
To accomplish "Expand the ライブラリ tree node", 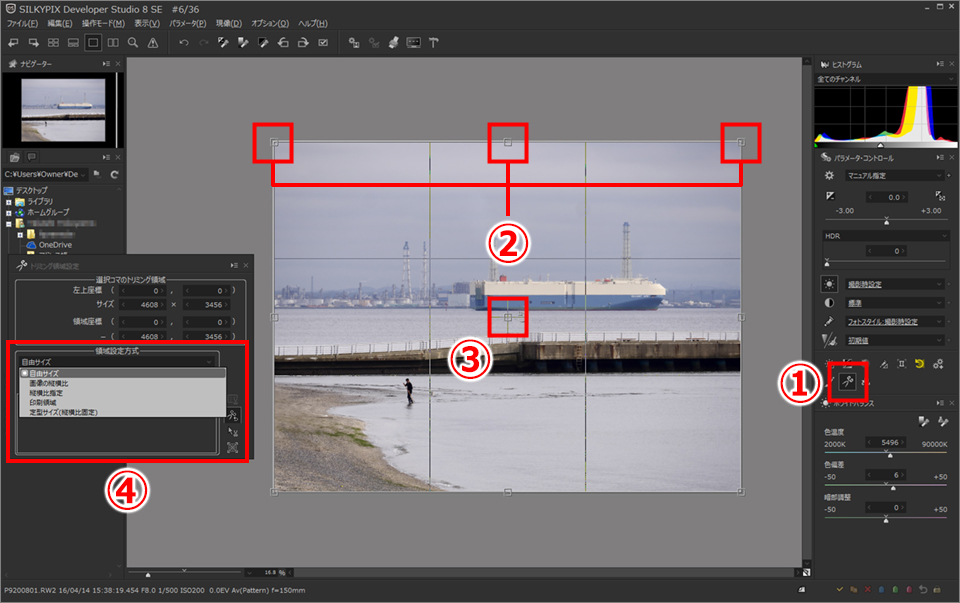I will (x=8, y=202).
